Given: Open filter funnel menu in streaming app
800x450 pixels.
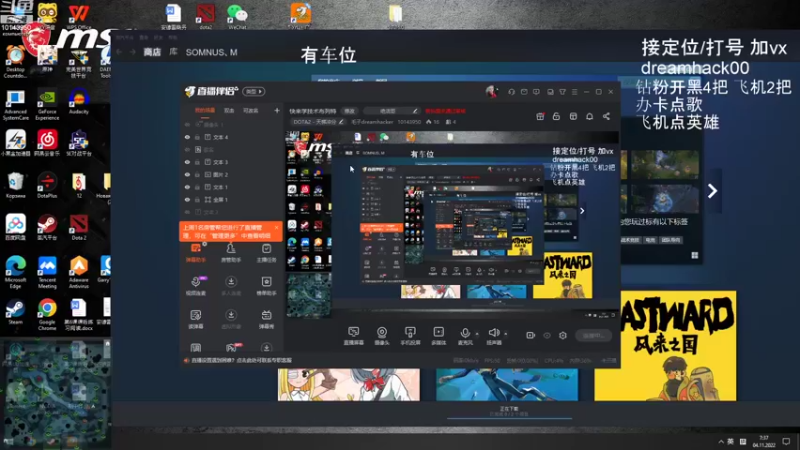Looking at the screenshot, I should click(562, 92).
